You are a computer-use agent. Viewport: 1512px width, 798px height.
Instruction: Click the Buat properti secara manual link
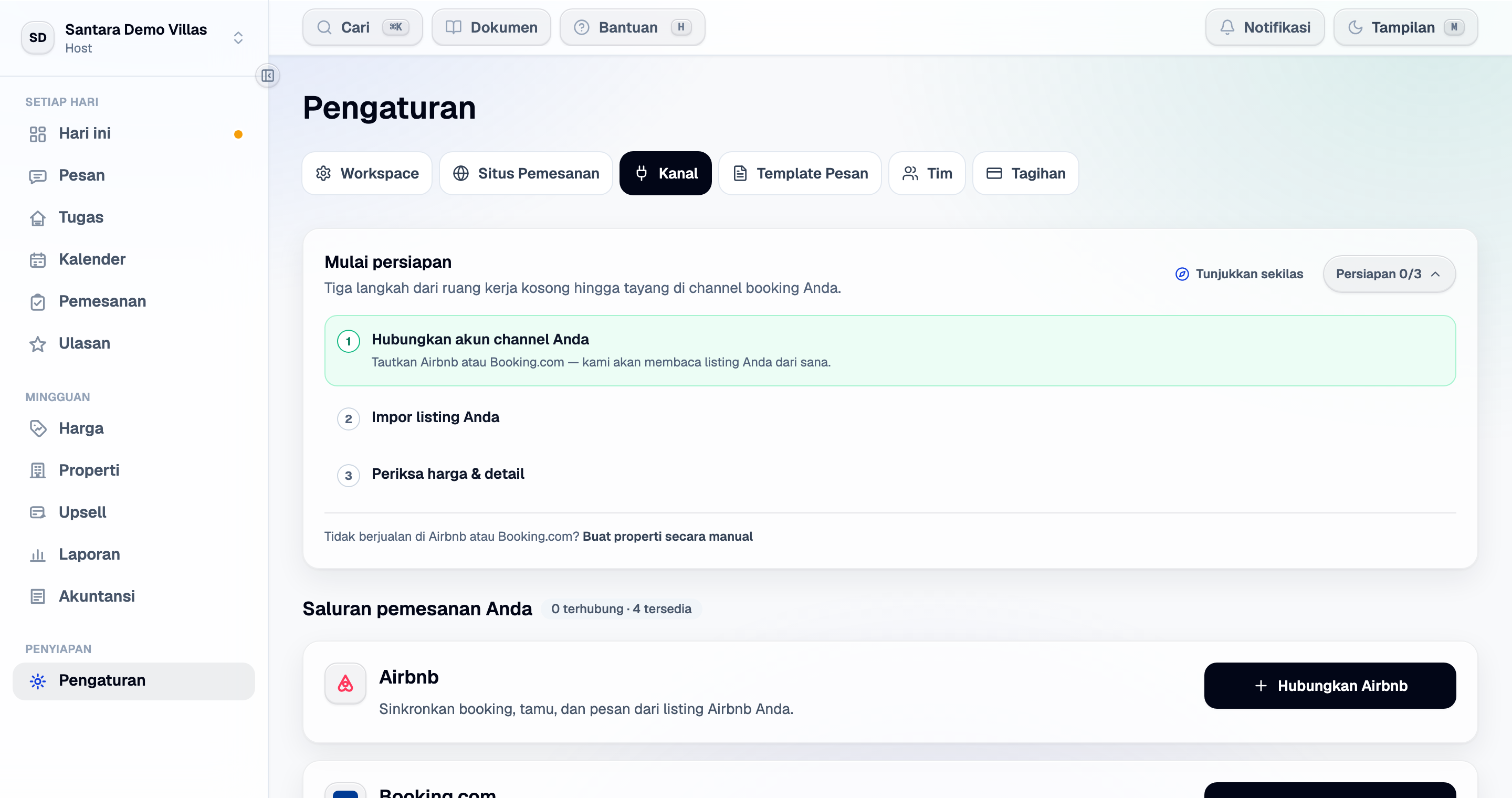pyautogui.click(x=667, y=537)
